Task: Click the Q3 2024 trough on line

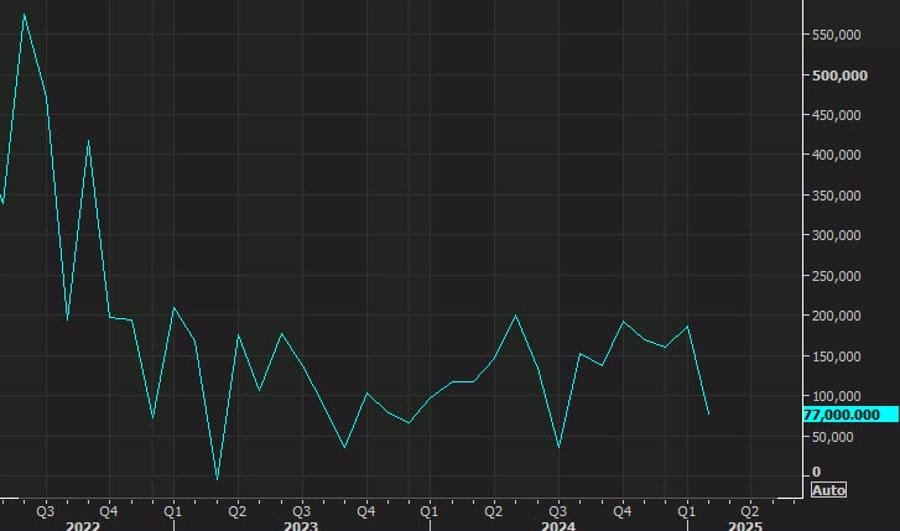Action: click(558, 447)
